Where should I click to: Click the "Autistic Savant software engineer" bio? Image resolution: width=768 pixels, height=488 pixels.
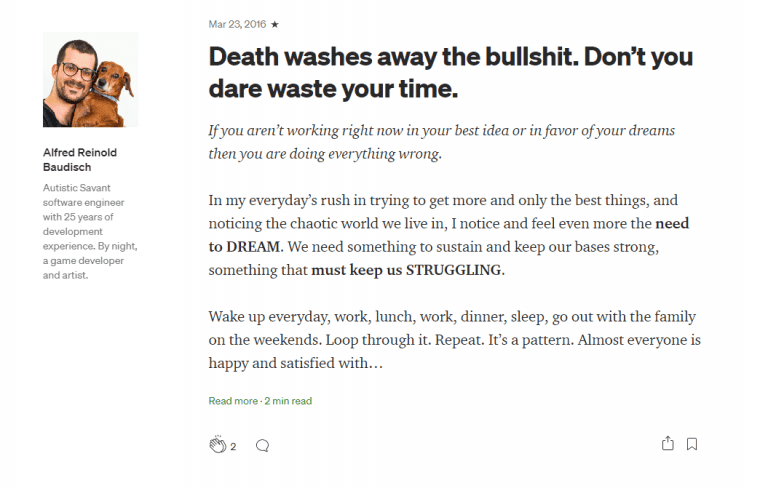click(90, 230)
